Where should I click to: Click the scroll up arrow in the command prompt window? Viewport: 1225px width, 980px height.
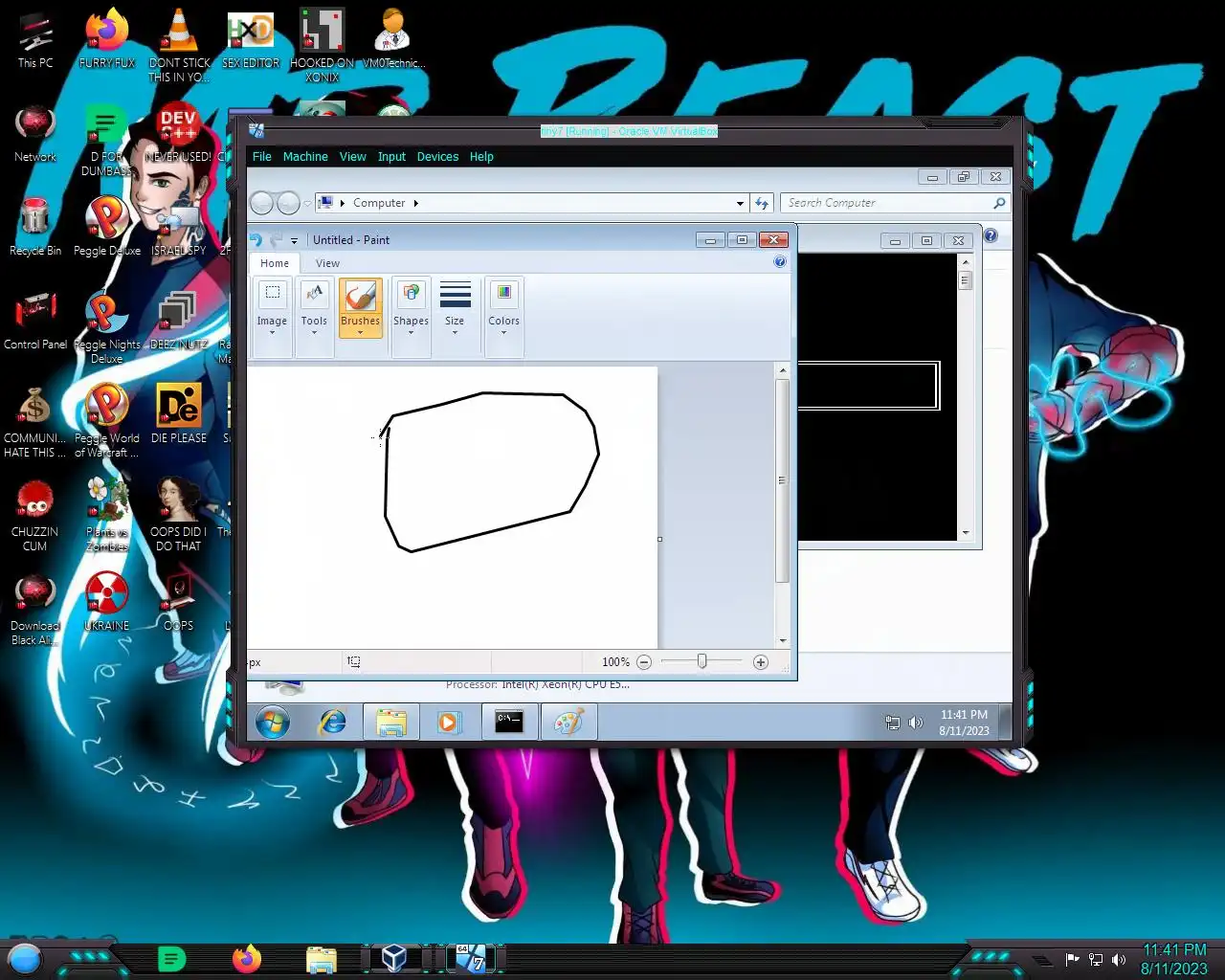tap(965, 262)
